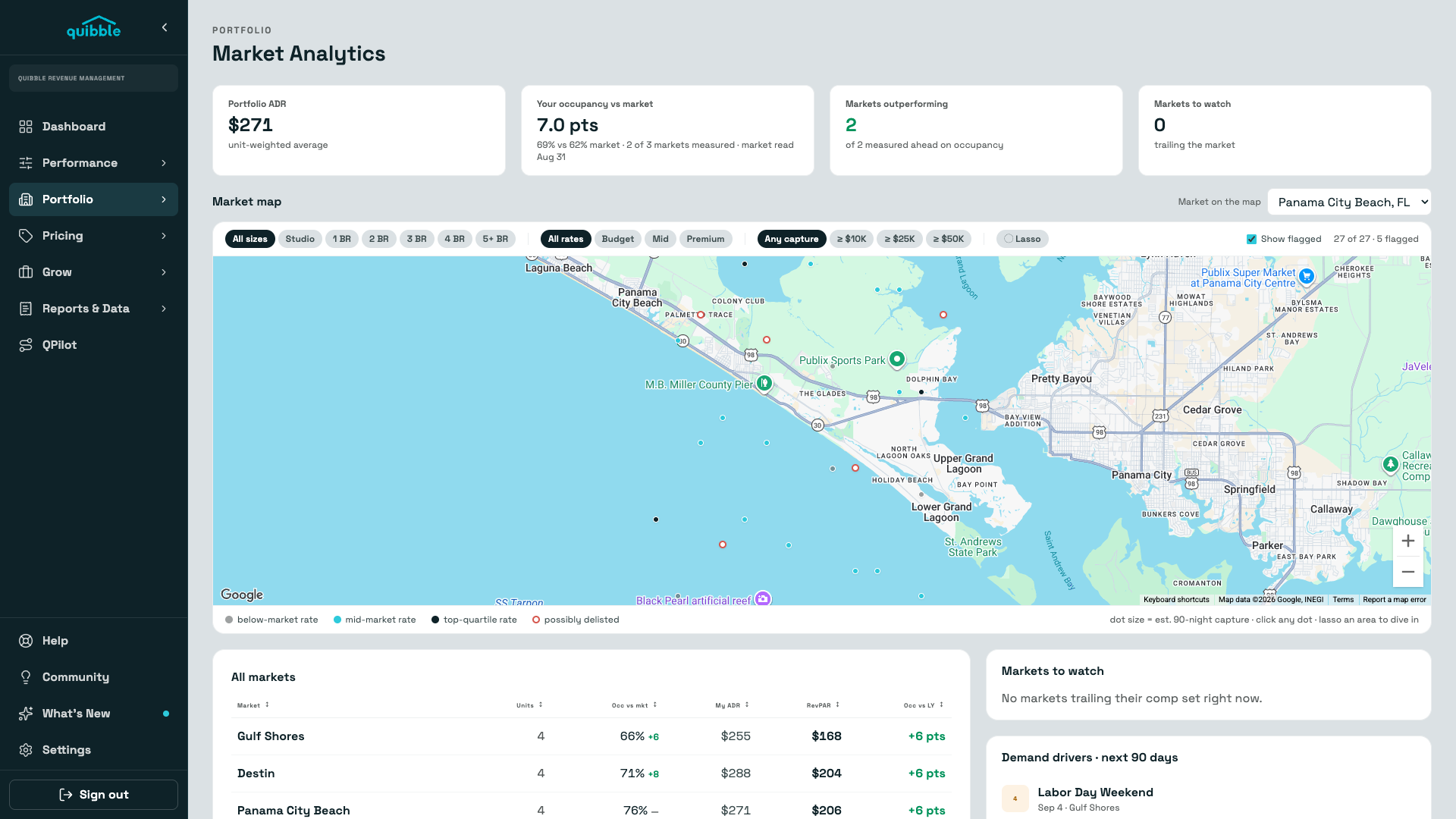Screen dimensions: 1456x819
Task: Filter map by 3 BR
Action: pos(416,239)
